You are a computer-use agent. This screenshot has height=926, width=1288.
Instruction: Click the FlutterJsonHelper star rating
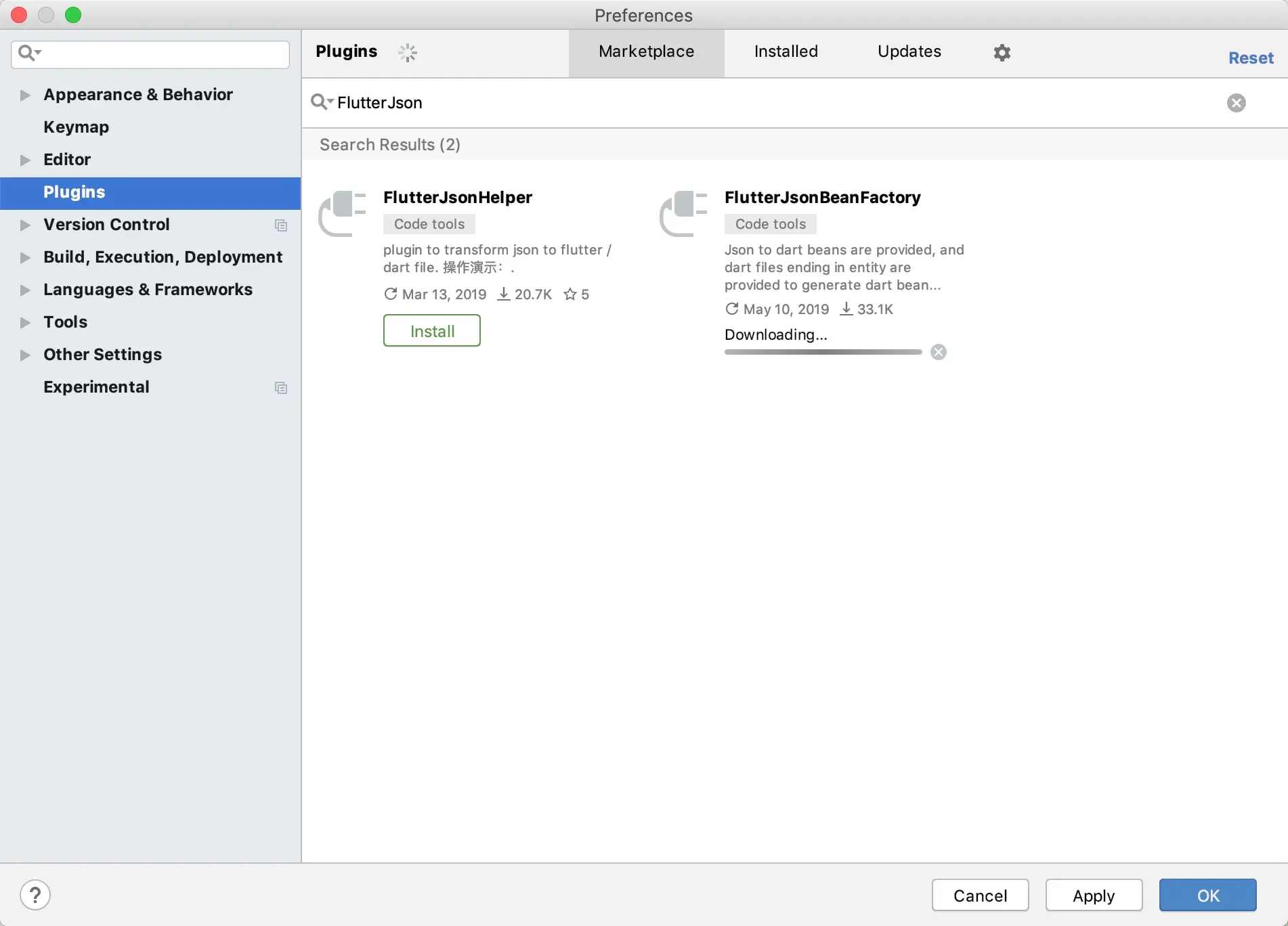coord(576,294)
